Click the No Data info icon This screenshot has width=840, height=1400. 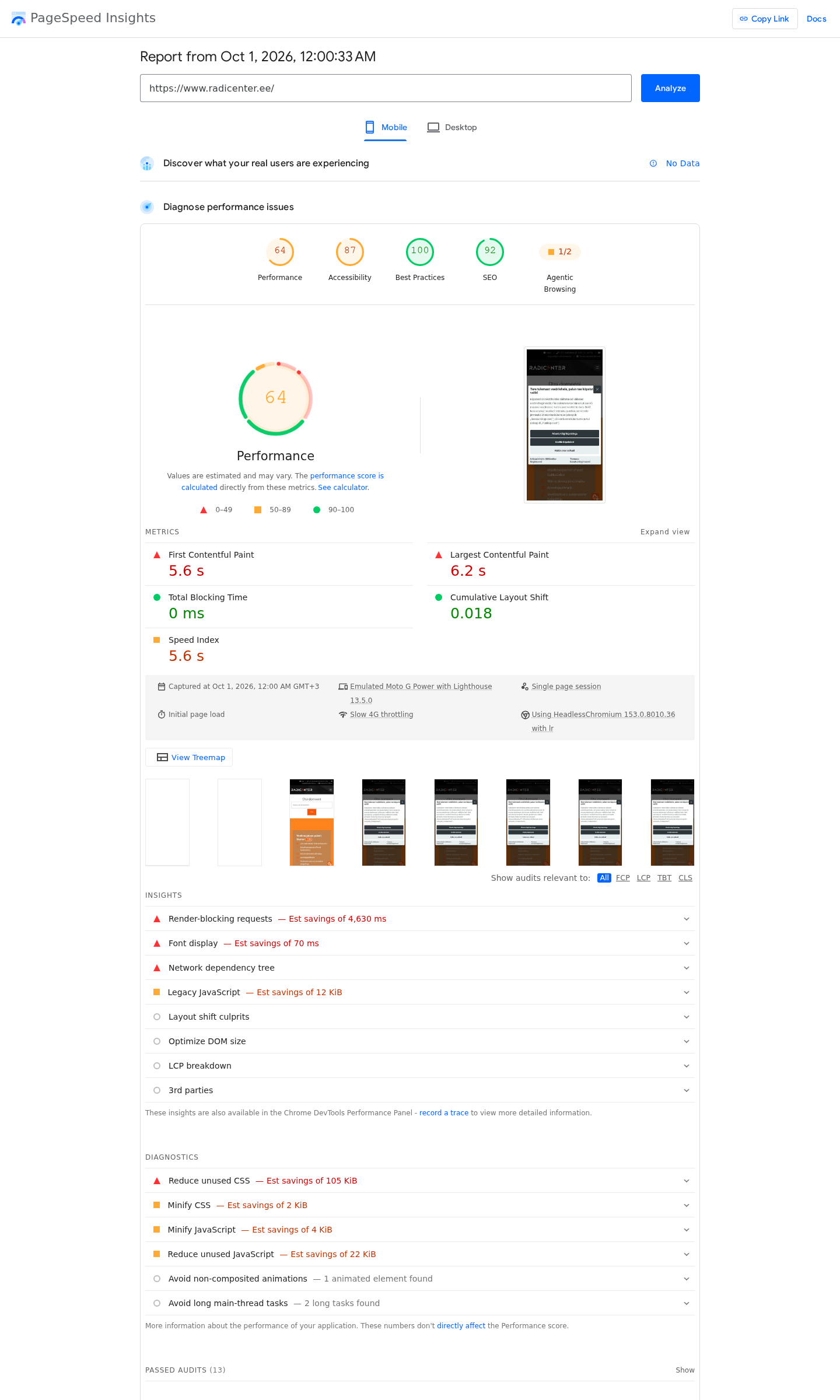pos(653,163)
